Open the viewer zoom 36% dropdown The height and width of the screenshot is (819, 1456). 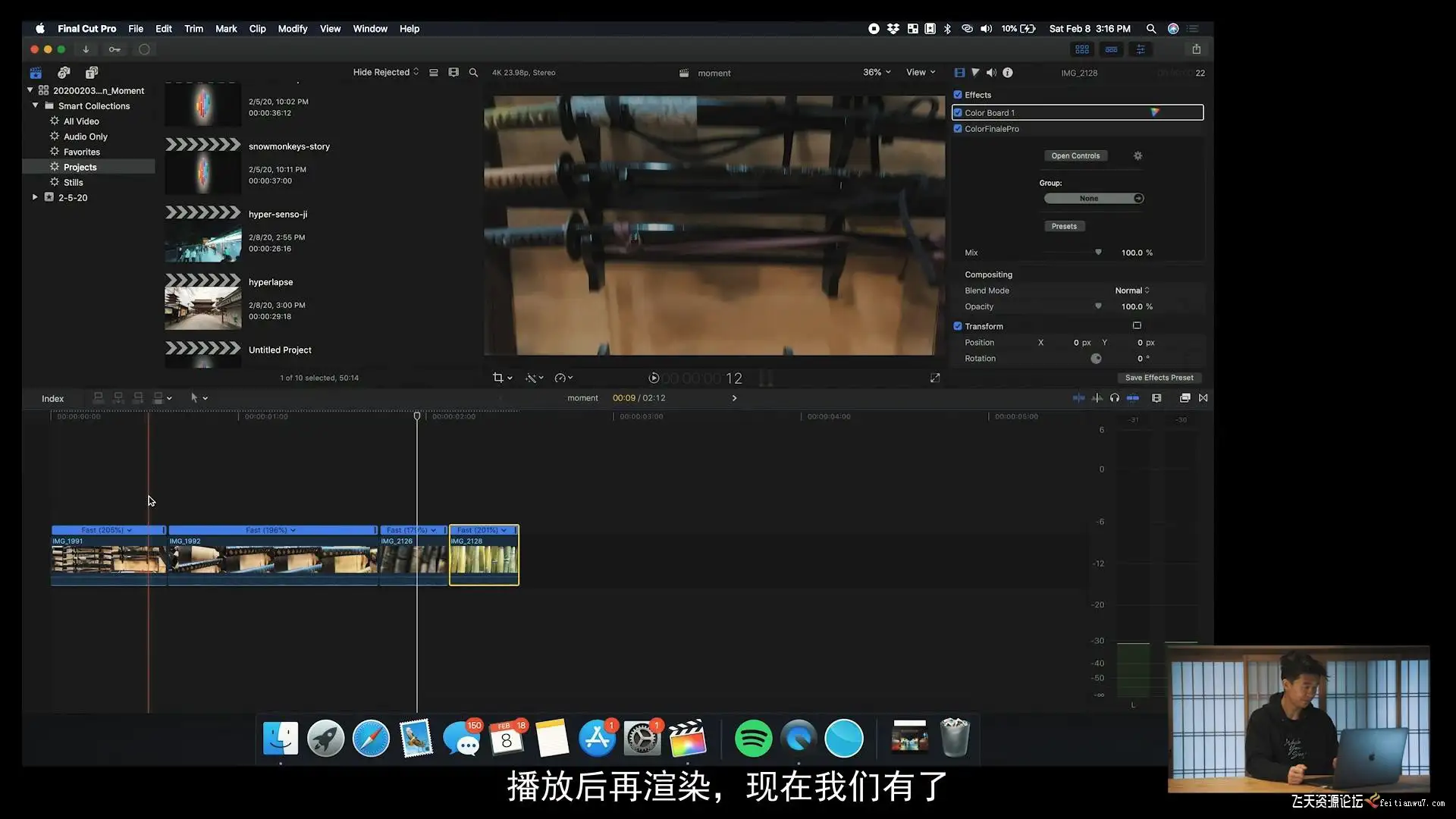pyautogui.click(x=877, y=73)
